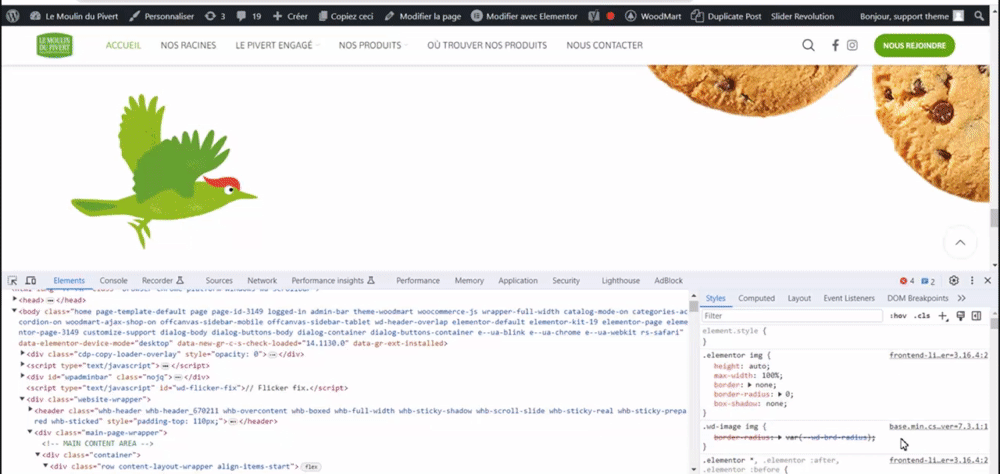Viewport: 1000px width, 474px height.
Task: Open the AdBlock tab
Action: pos(668,281)
